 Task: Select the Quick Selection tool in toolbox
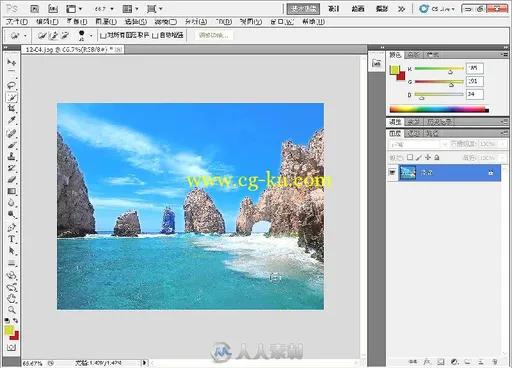(x=11, y=97)
